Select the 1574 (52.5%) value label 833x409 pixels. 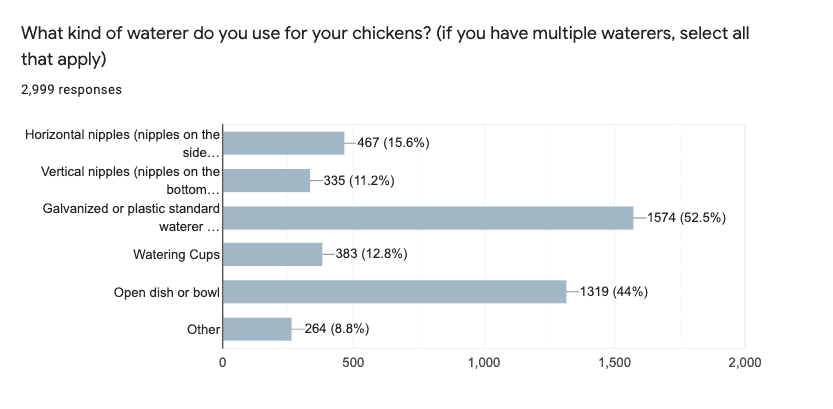click(686, 218)
